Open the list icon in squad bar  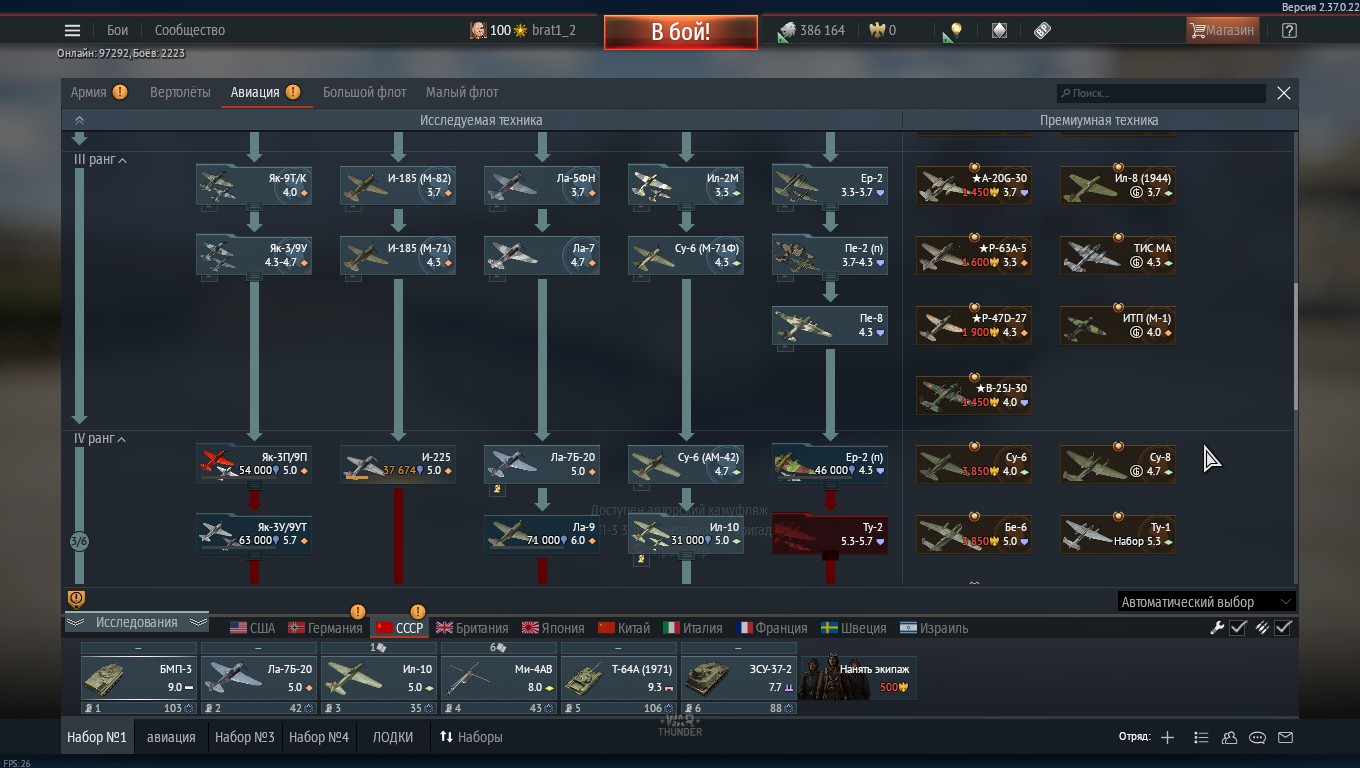click(x=1201, y=737)
